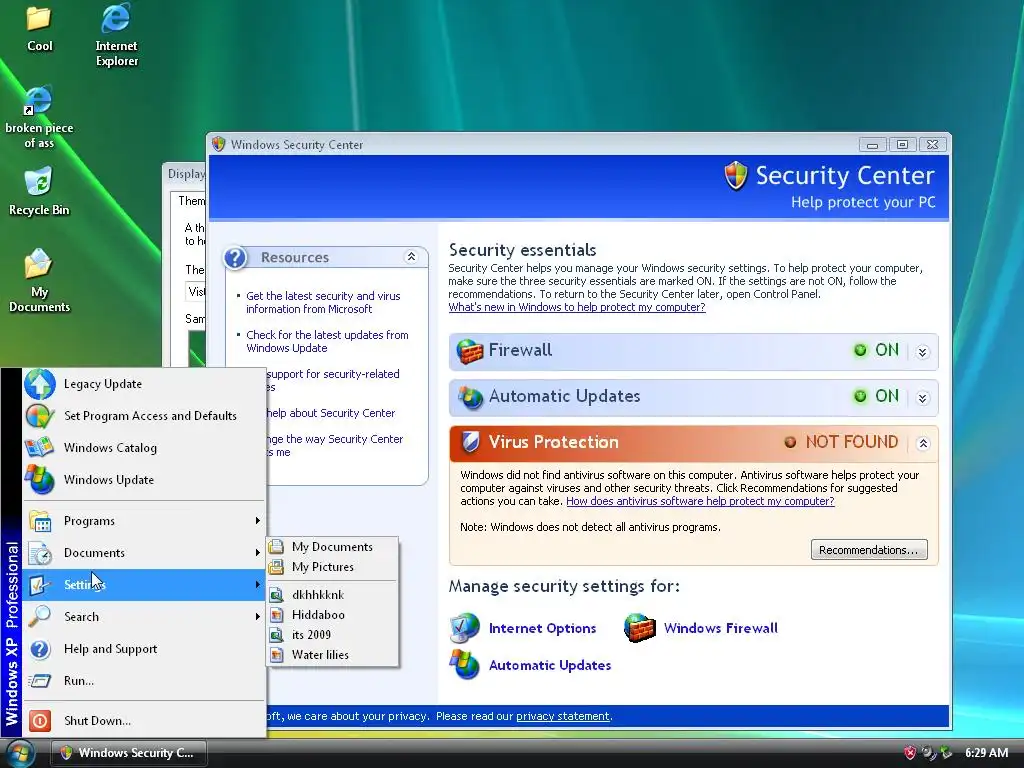This screenshot has width=1024, height=768.
Task: Click the Help and Support question icon
Action: [x=40, y=648]
